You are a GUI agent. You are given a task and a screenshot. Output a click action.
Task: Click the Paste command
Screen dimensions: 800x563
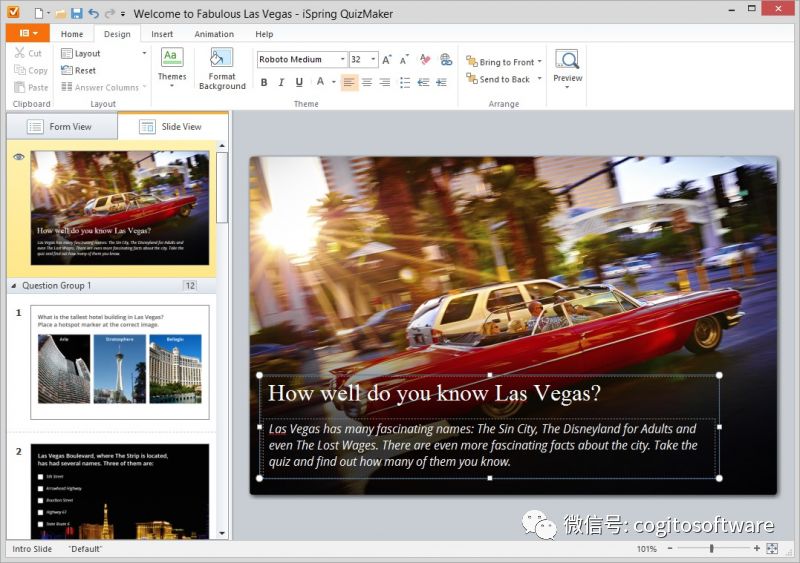pos(31,87)
